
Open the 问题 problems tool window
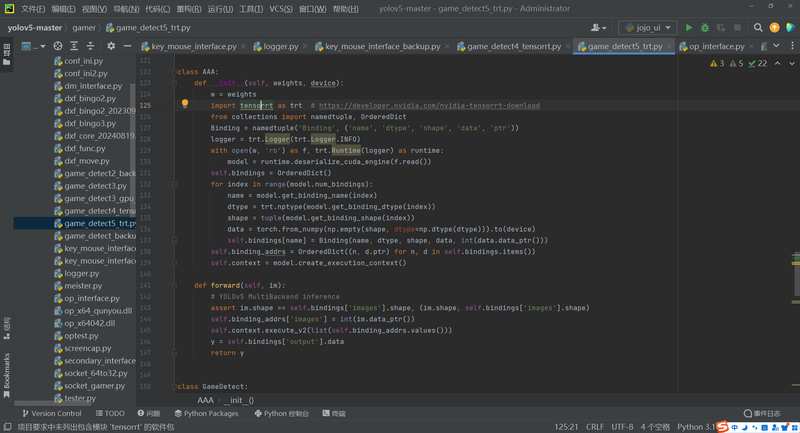point(149,414)
